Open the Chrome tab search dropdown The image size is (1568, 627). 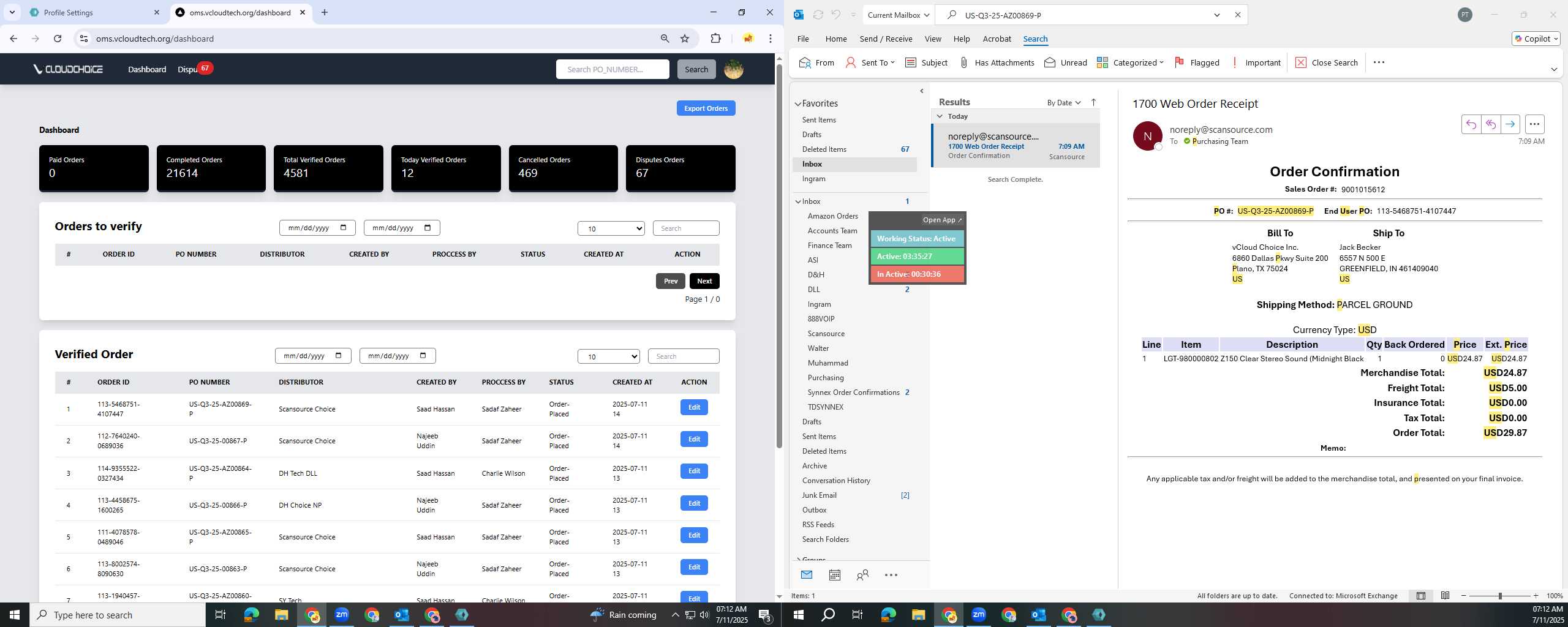coord(12,12)
